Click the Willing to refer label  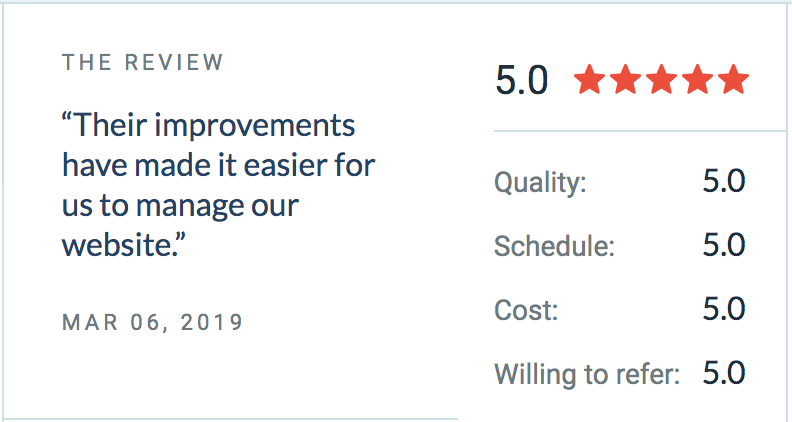[587, 373]
